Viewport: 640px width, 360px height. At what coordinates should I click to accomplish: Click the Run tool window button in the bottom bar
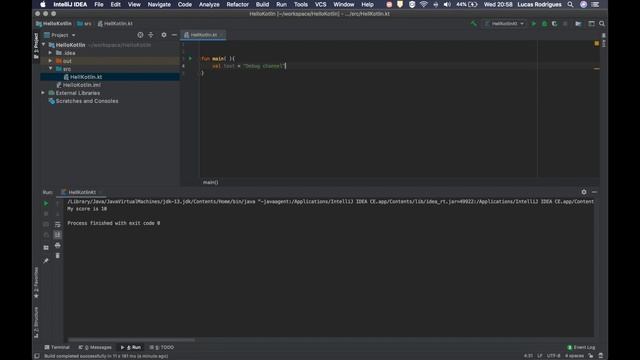[131, 347]
